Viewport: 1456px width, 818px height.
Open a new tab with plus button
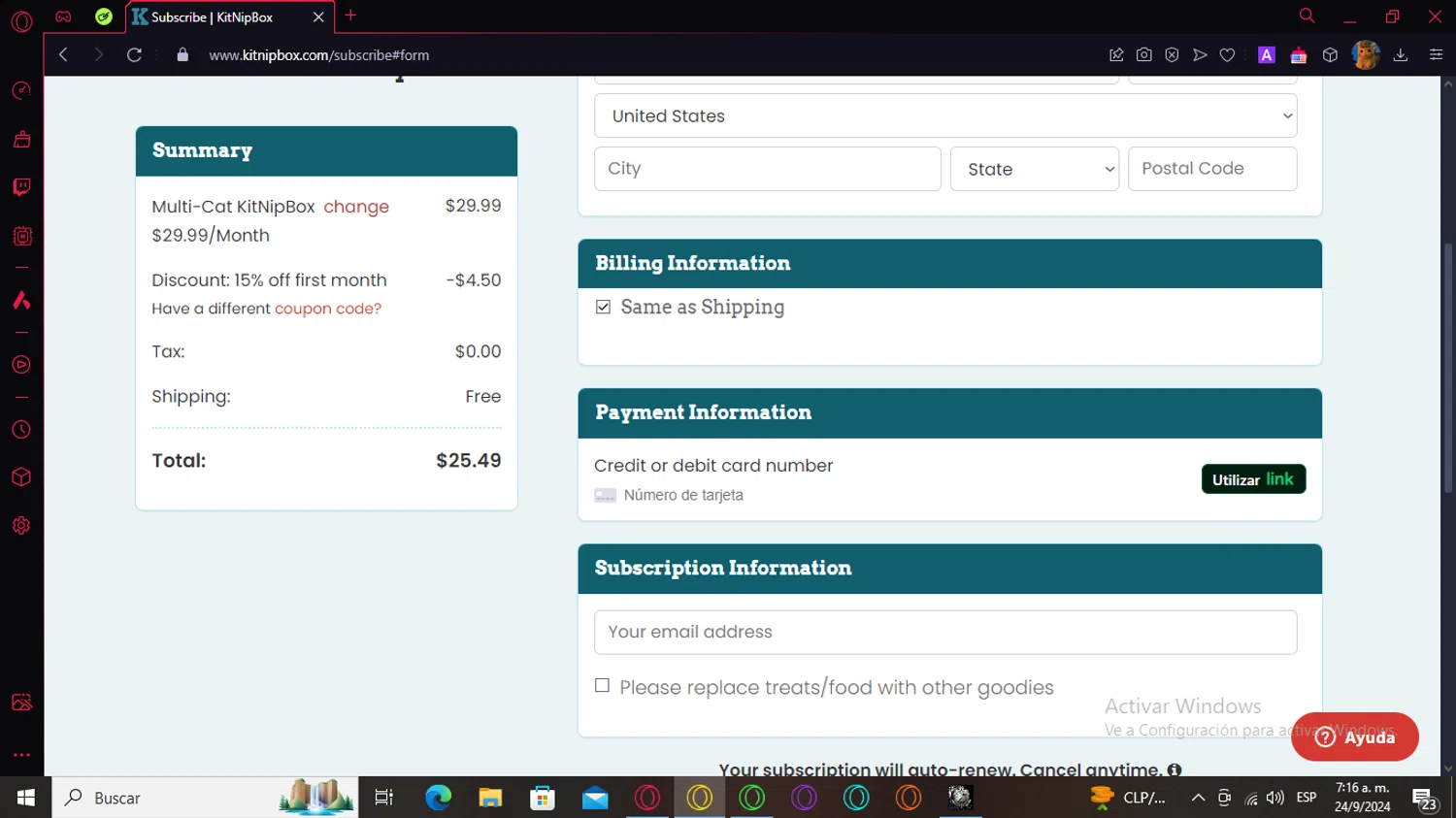click(351, 16)
